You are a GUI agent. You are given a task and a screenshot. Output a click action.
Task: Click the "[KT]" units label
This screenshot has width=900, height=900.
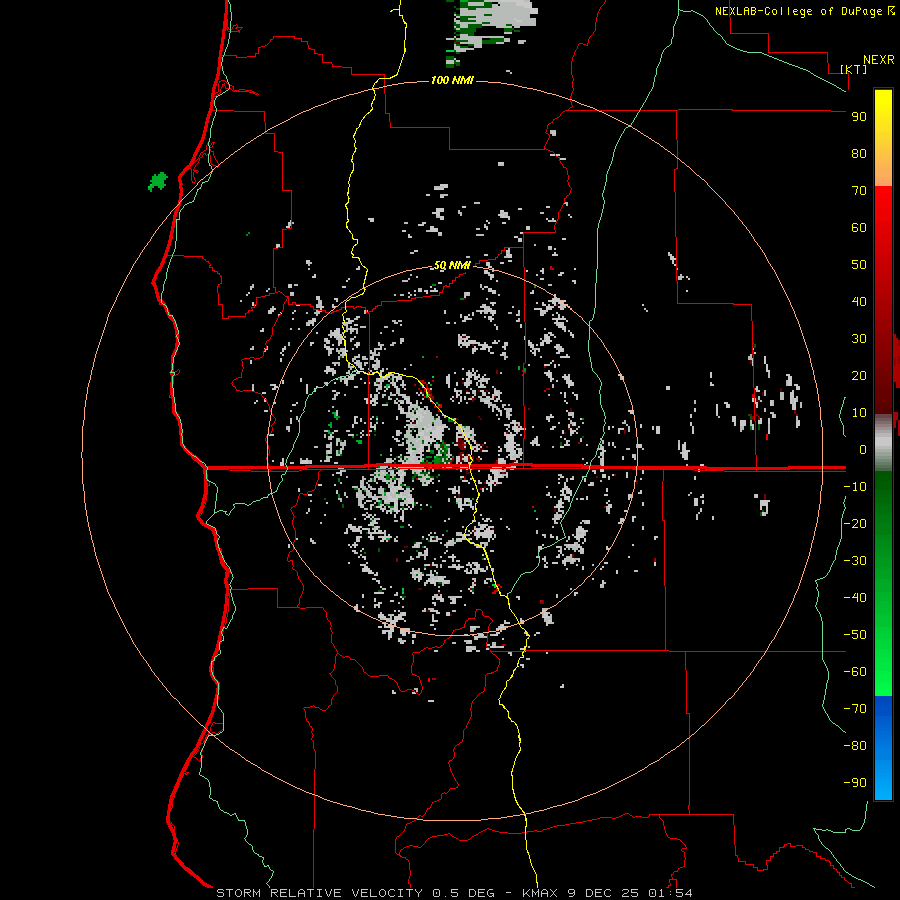(x=854, y=69)
